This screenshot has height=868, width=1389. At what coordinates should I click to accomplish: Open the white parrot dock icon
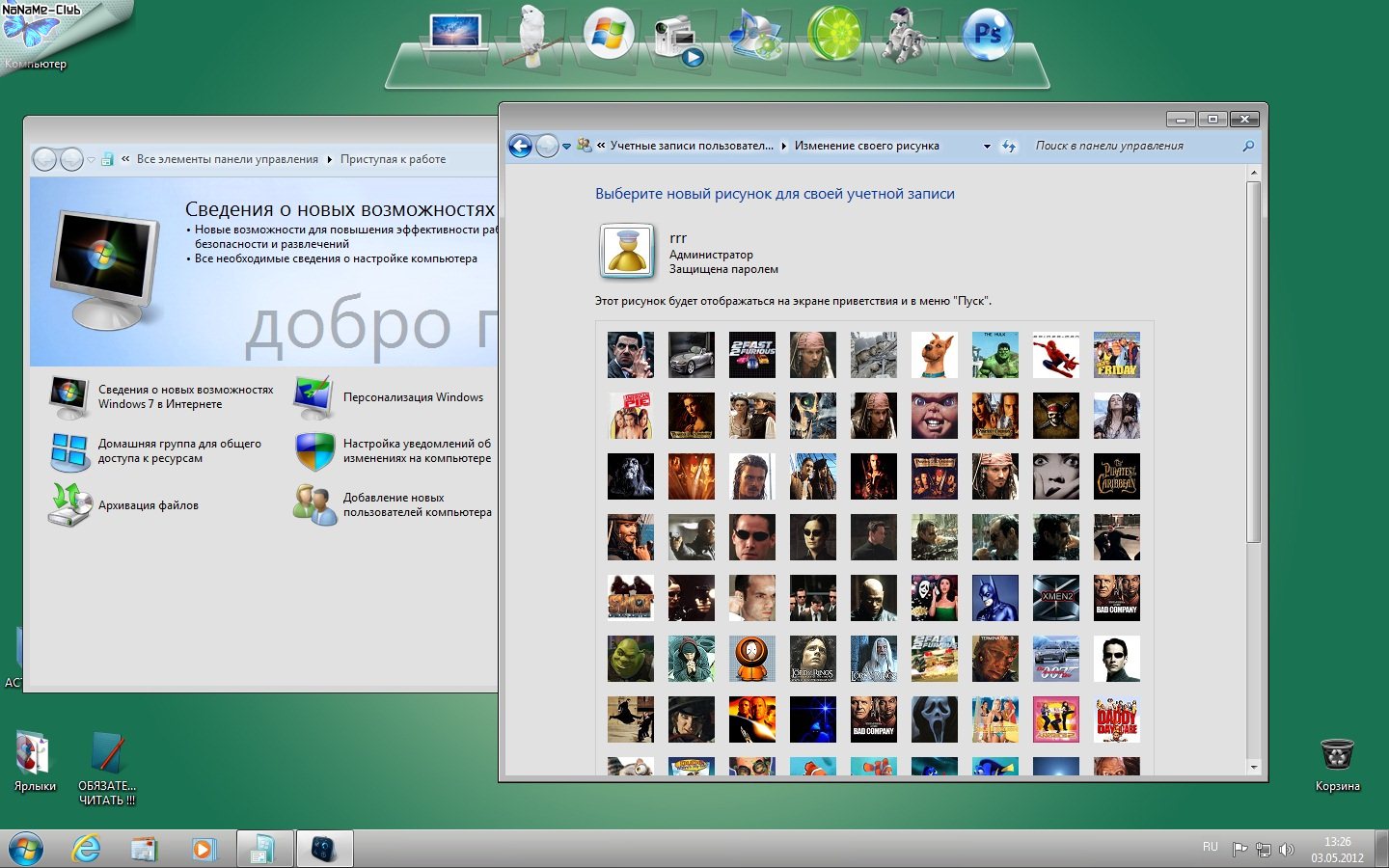tap(533, 37)
